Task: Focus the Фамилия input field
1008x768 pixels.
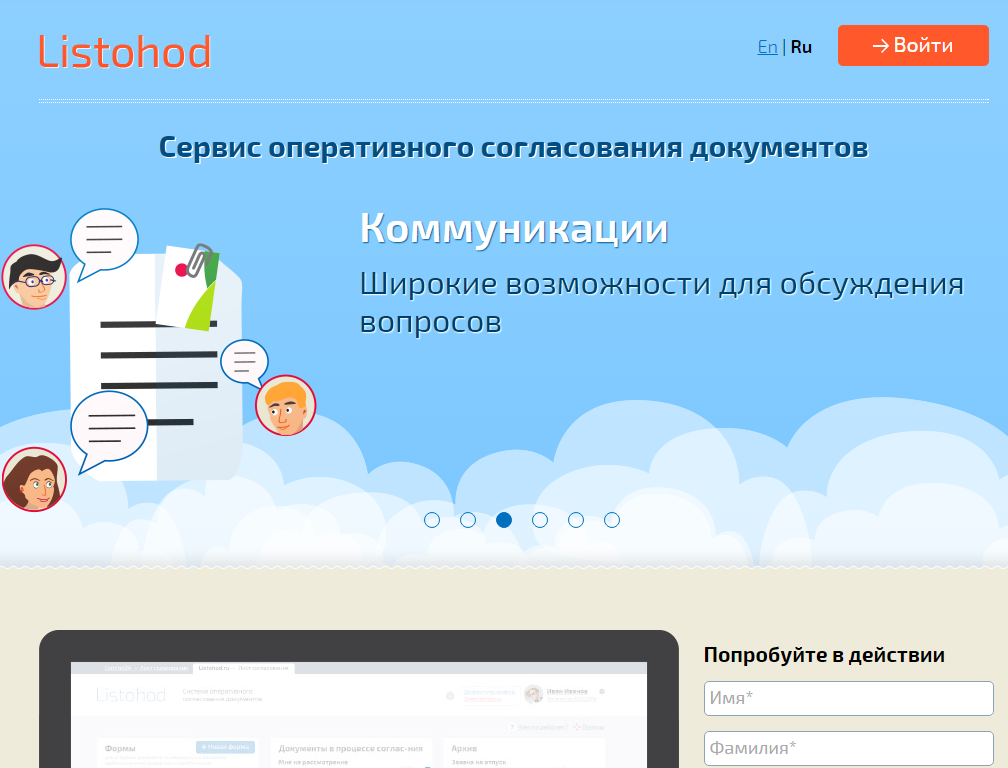Action: click(849, 748)
